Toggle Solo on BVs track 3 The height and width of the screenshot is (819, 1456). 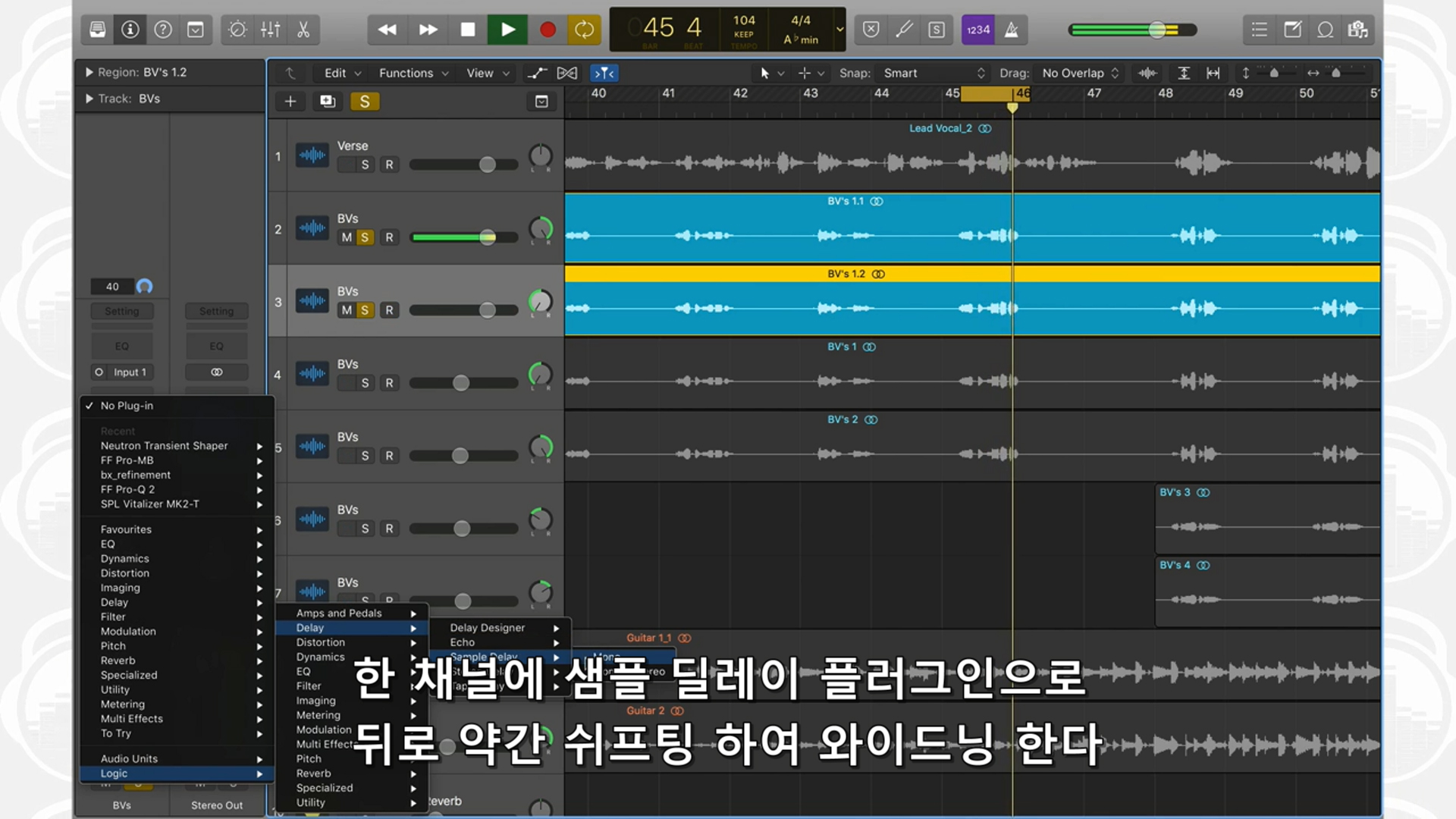pyautogui.click(x=365, y=310)
